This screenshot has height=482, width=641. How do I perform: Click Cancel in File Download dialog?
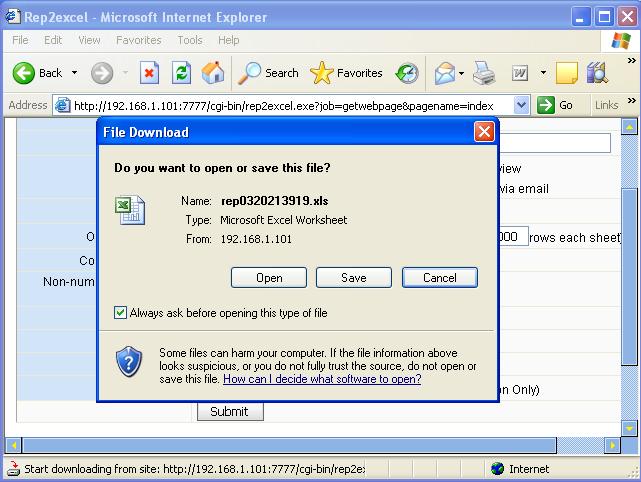(439, 278)
